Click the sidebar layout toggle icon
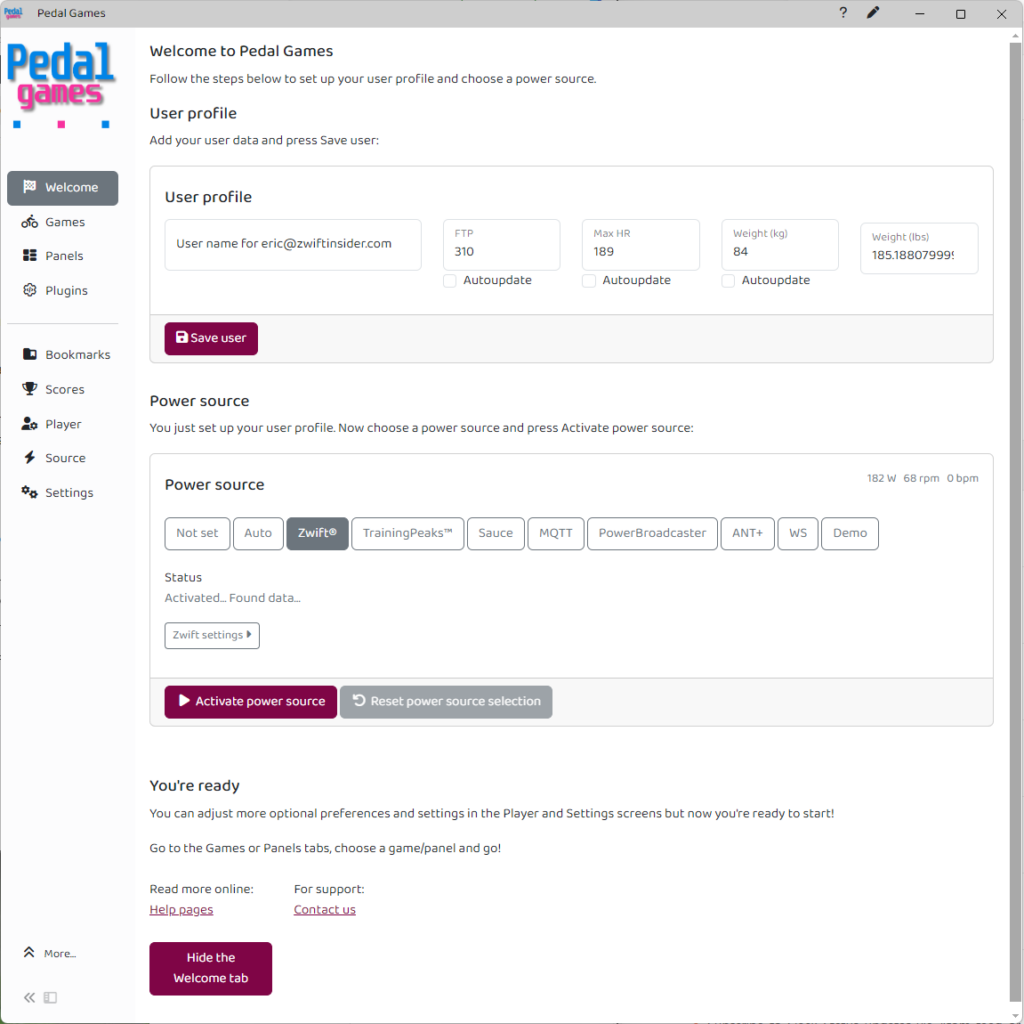Screen dimensions: 1024x1024 [50, 997]
